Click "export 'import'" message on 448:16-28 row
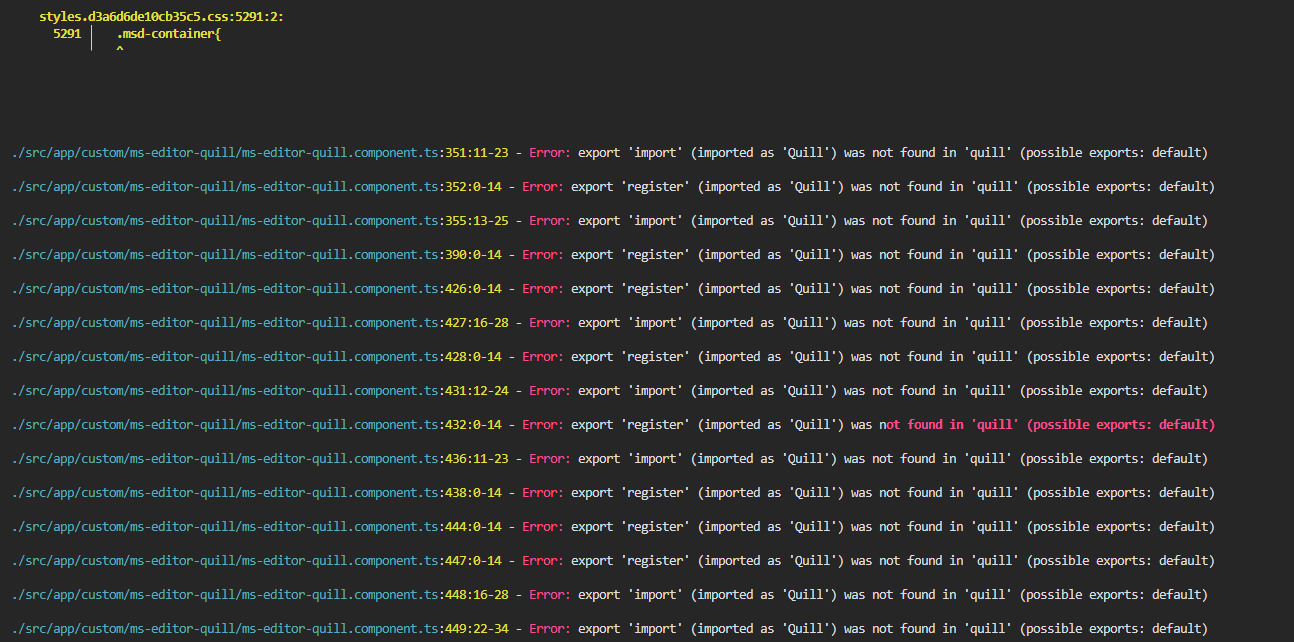The image size is (1294, 642). coord(632,595)
